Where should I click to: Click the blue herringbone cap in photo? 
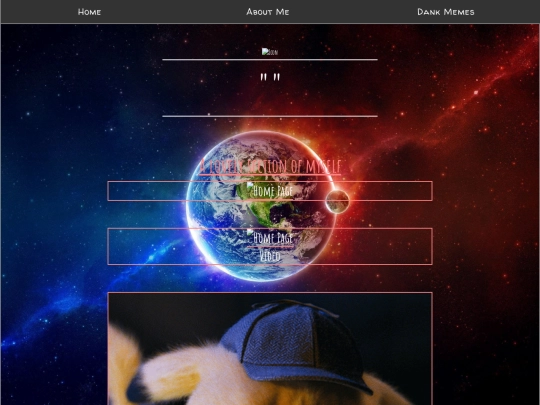click(x=296, y=344)
